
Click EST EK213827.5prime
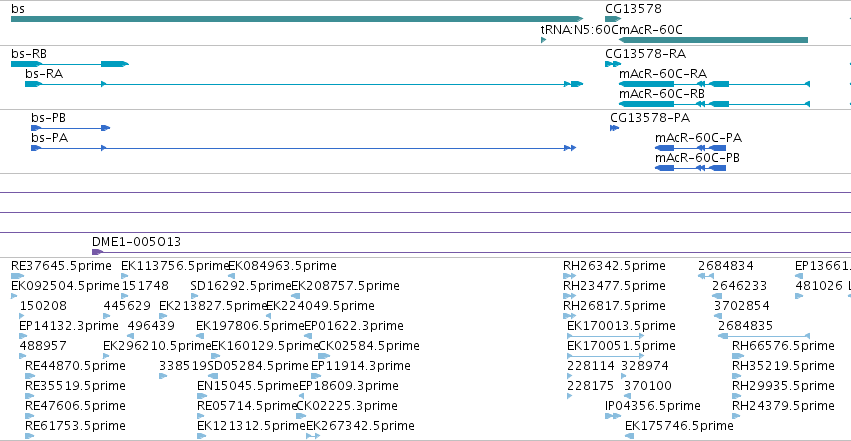(x=213, y=306)
